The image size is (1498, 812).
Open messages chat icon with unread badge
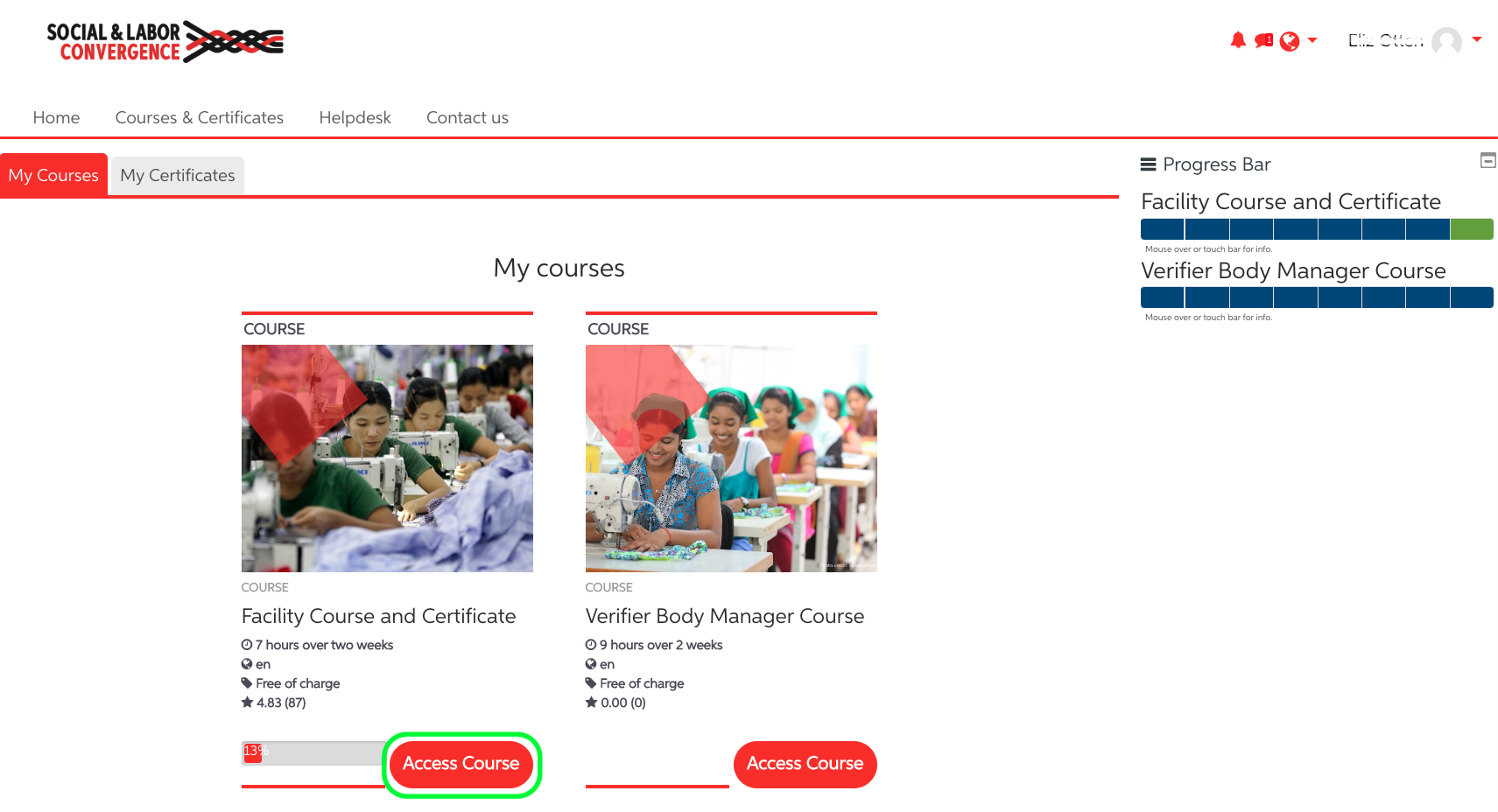click(x=1262, y=40)
